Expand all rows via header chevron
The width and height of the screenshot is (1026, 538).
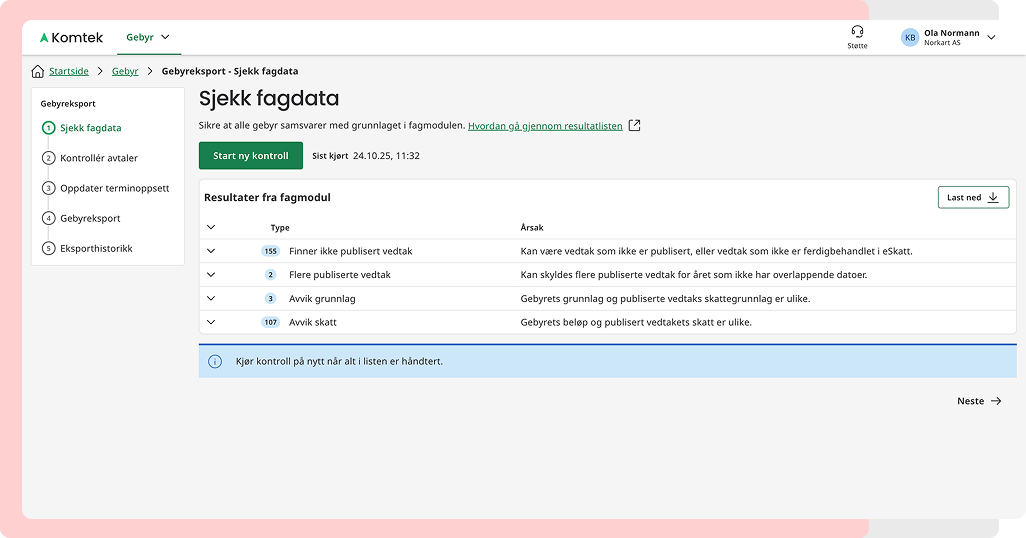pyautogui.click(x=211, y=227)
